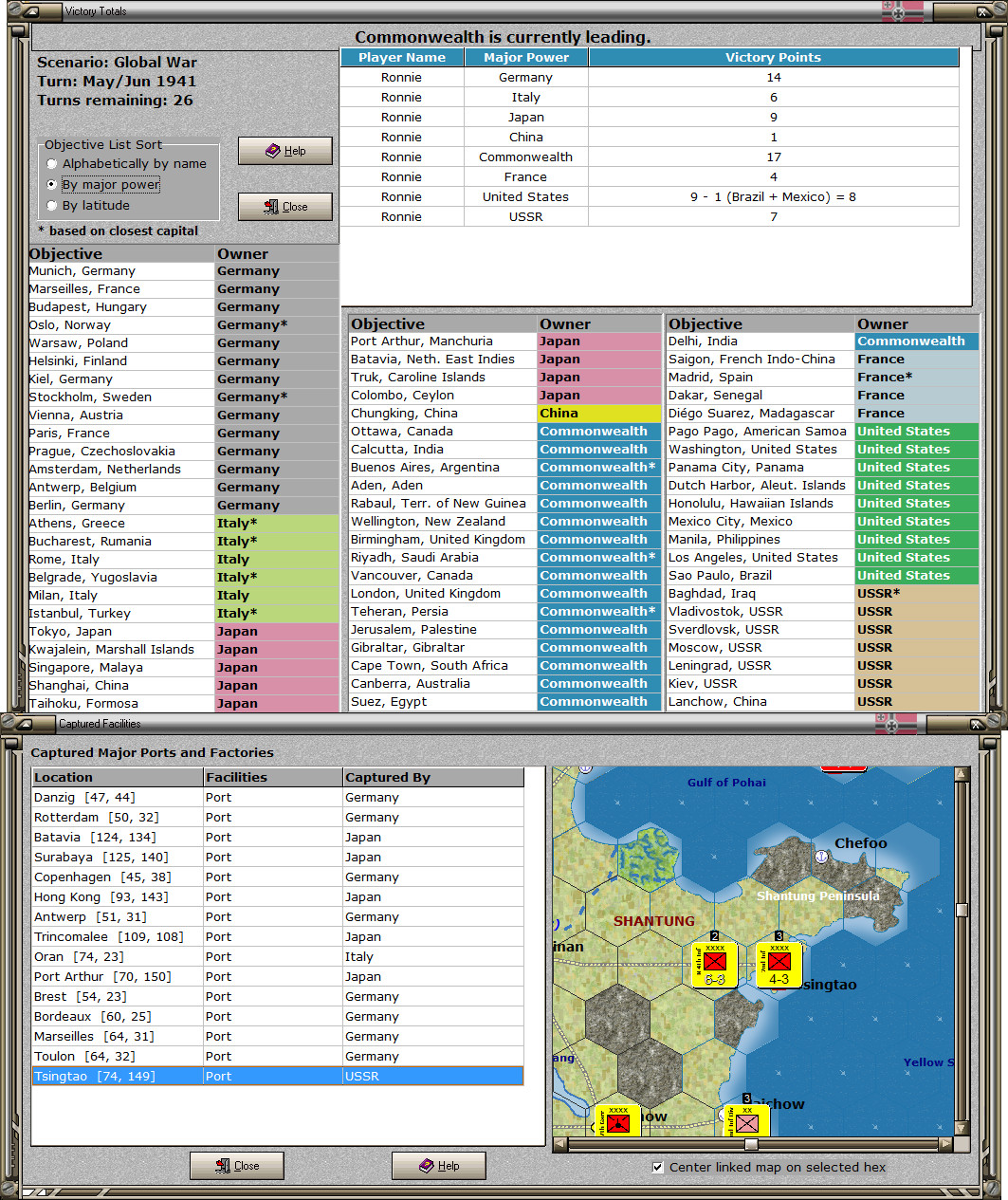Click the map scroll left arrow

(x=560, y=1144)
